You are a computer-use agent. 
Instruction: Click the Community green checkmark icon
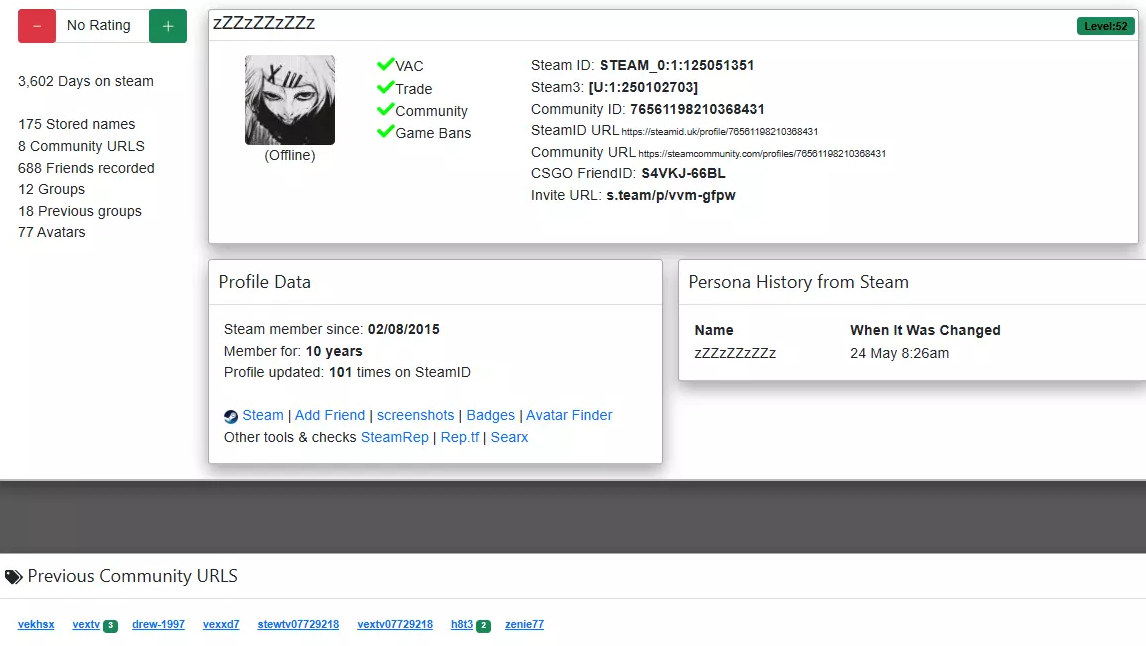(385, 110)
